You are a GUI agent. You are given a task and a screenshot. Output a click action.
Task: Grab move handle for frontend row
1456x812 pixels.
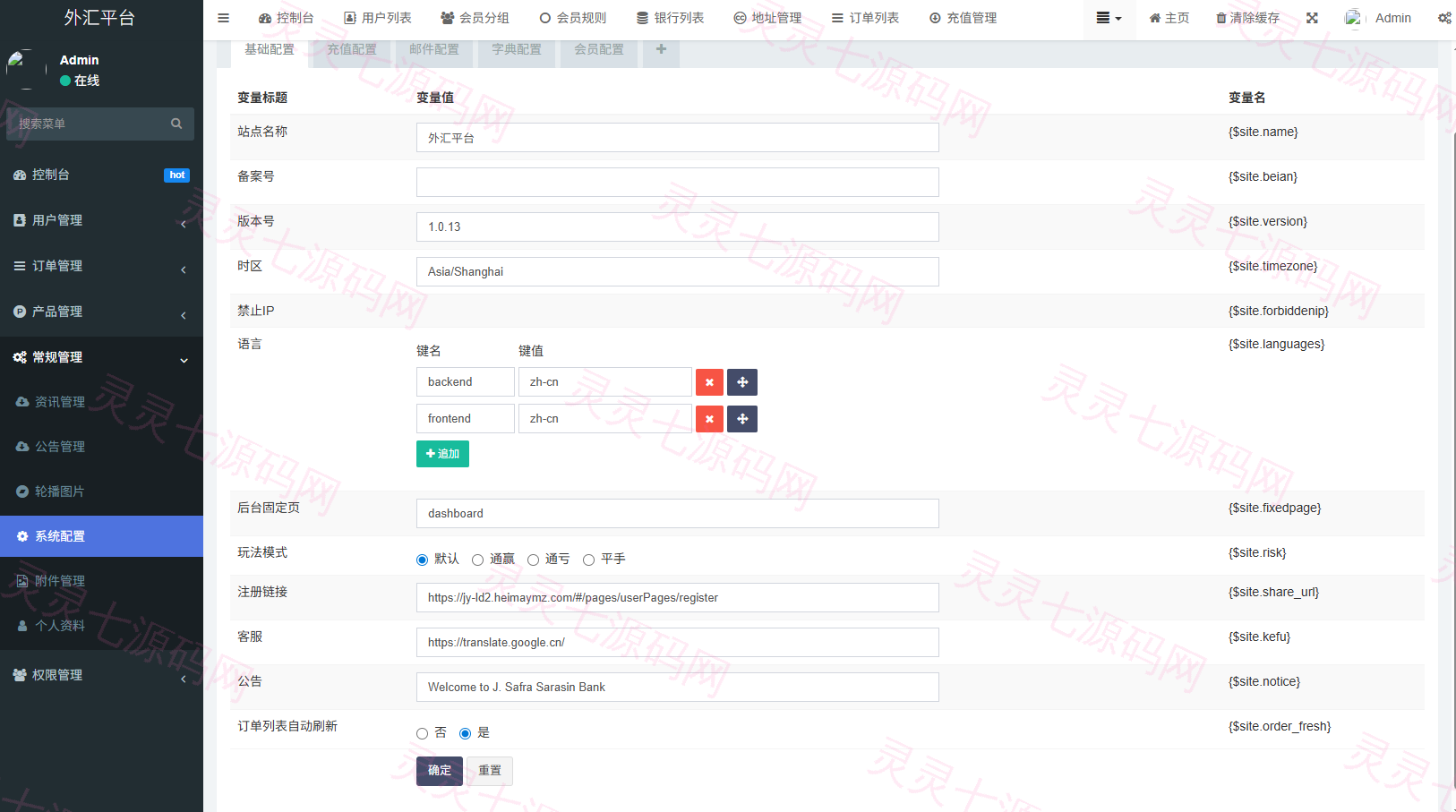click(742, 419)
